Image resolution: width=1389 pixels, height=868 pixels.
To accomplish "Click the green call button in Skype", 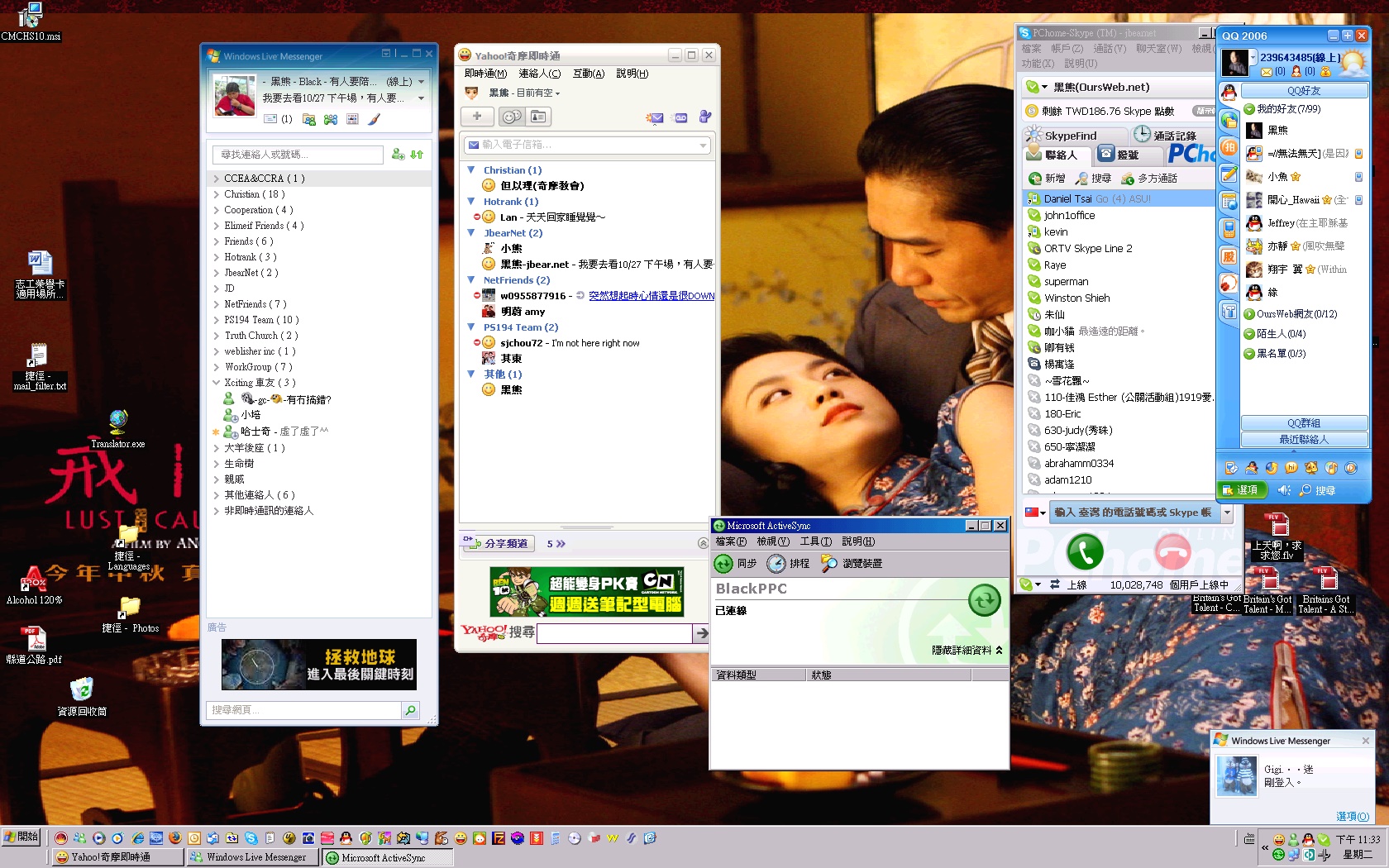I will (x=1085, y=552).
